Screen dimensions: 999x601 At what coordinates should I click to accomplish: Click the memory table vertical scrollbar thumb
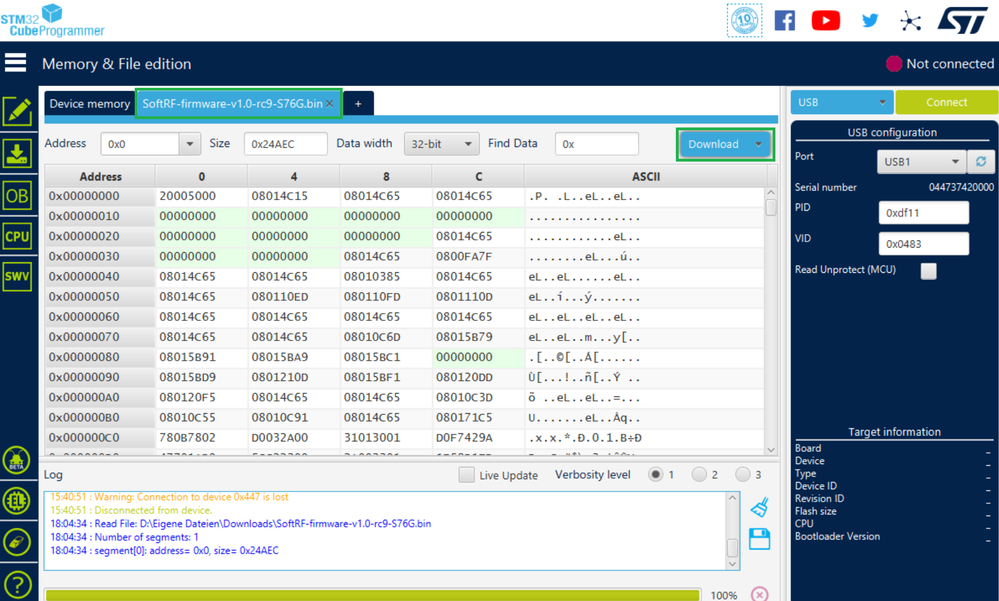click(771, 208)
